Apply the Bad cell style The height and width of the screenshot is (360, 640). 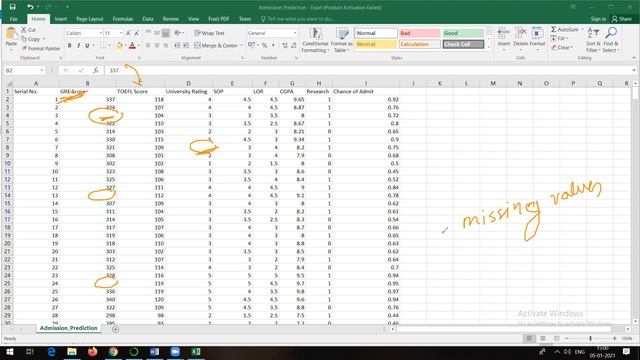(420, 33)
